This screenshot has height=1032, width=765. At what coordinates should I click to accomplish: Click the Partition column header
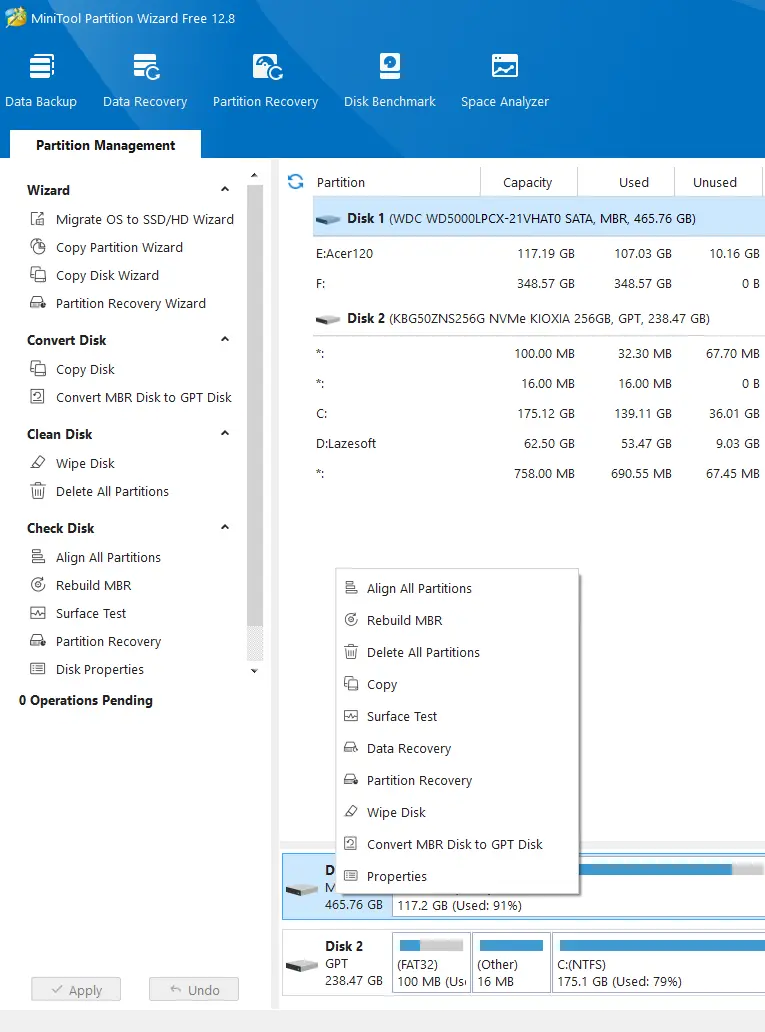pos(394,182)
